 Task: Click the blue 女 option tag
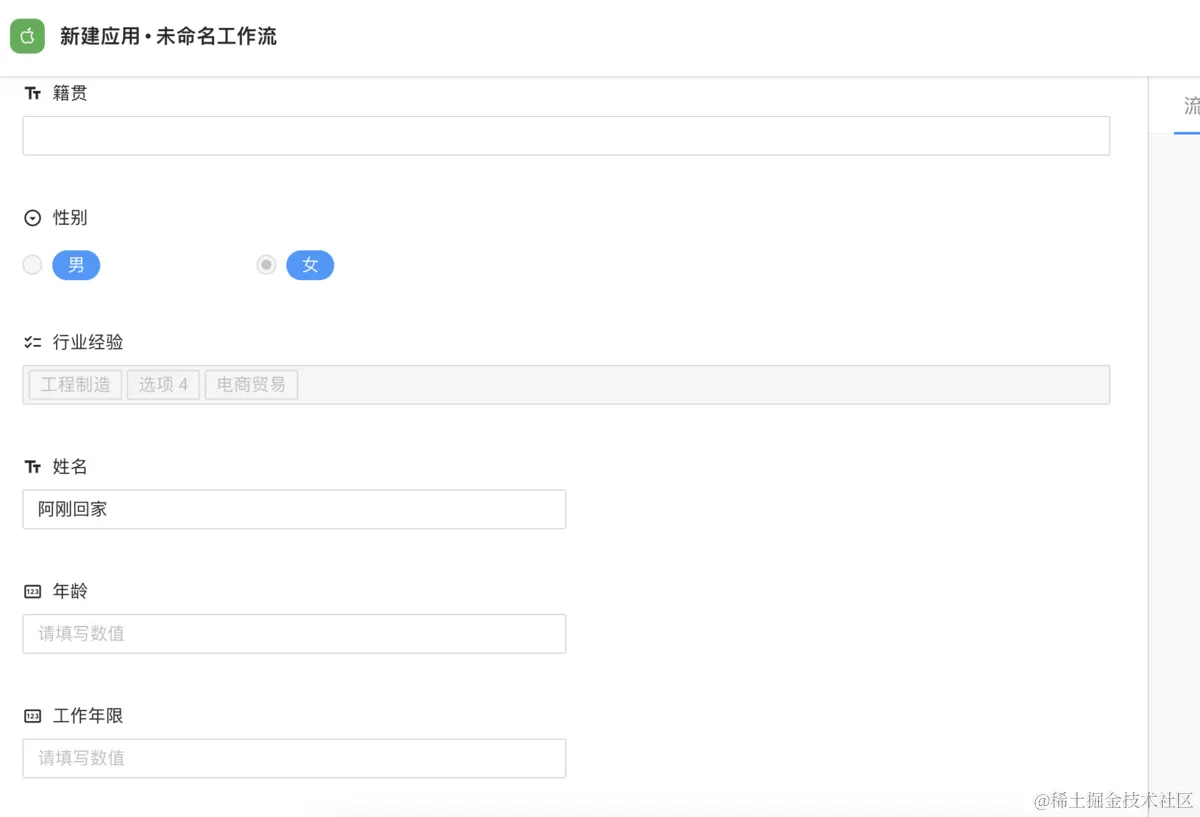pos(310,265)
